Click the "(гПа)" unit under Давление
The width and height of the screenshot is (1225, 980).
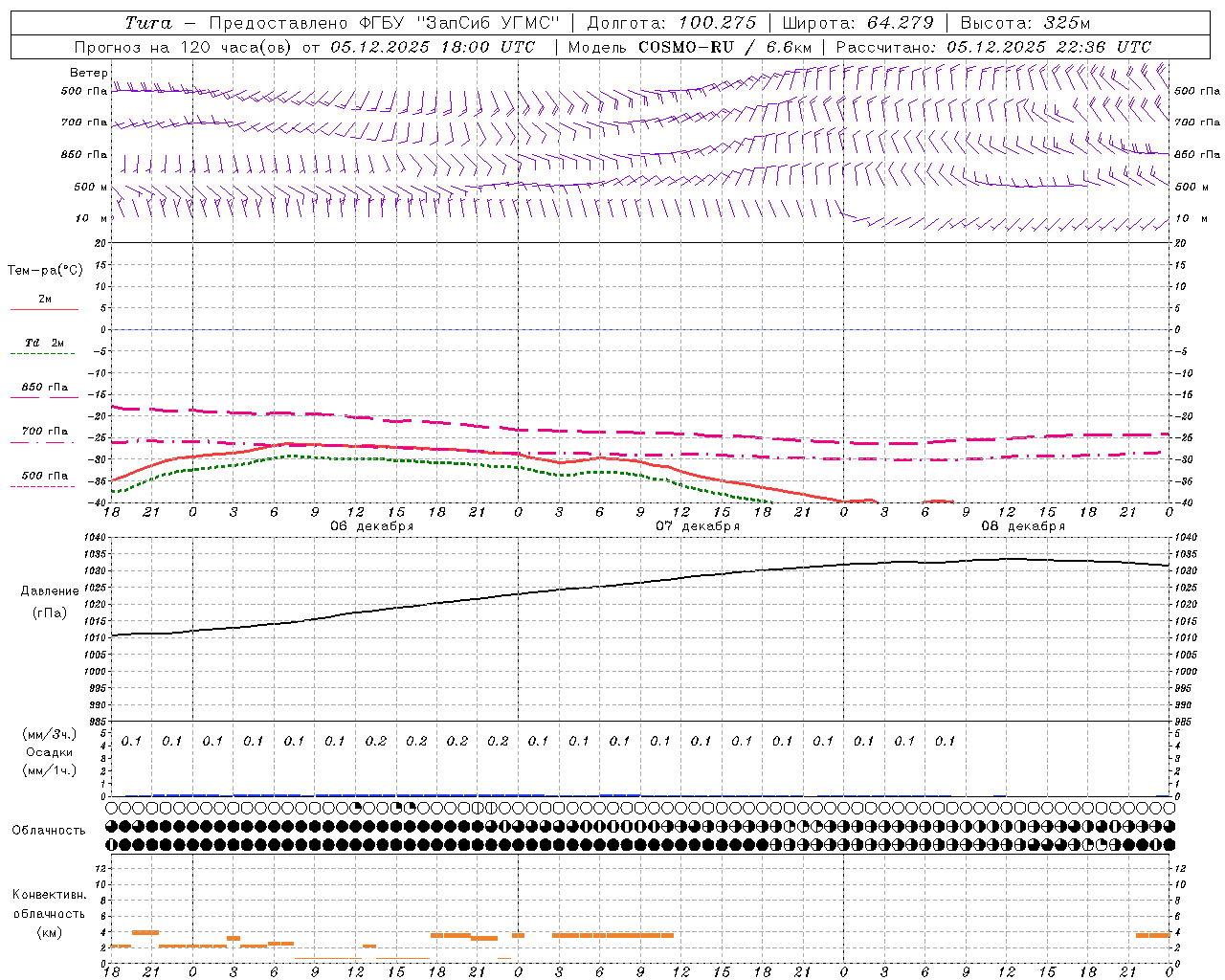tap(50, 613)
